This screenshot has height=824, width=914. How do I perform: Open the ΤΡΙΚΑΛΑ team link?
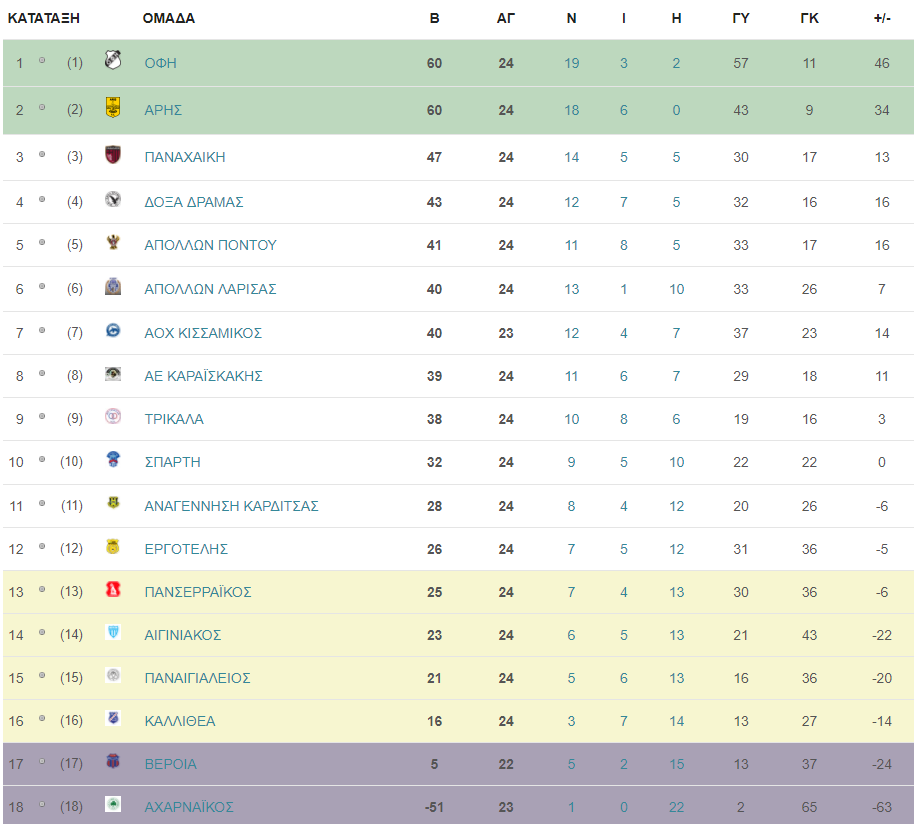click(x=174, y=419)
